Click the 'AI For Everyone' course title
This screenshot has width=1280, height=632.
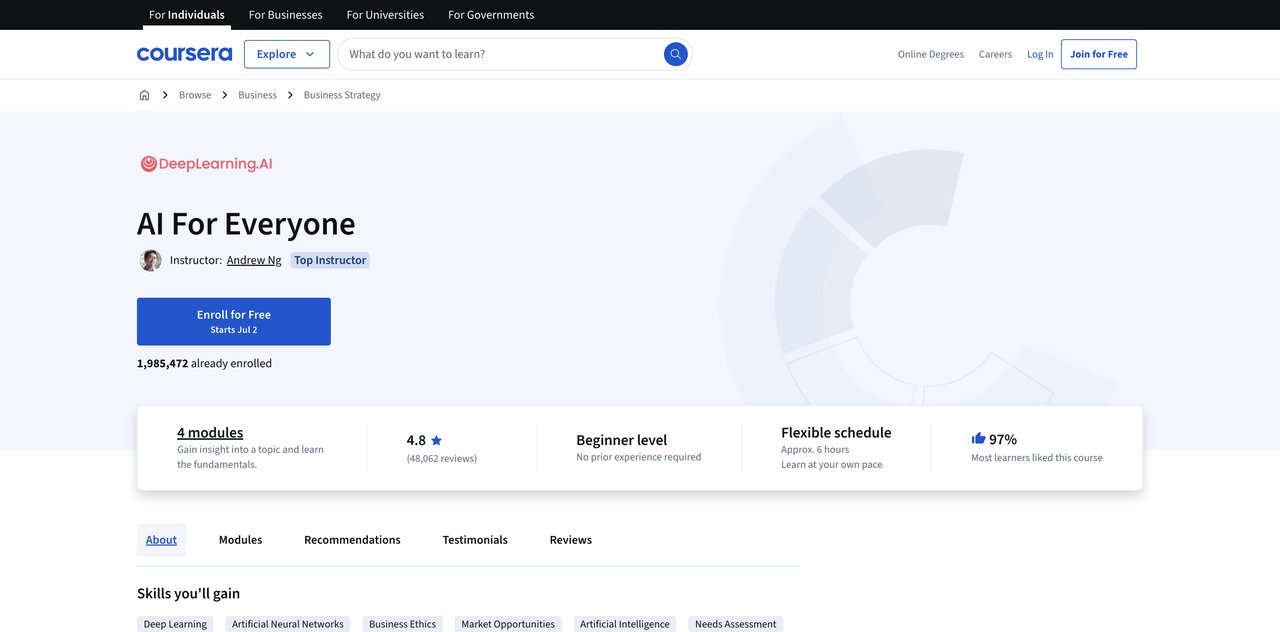[246, 223]
